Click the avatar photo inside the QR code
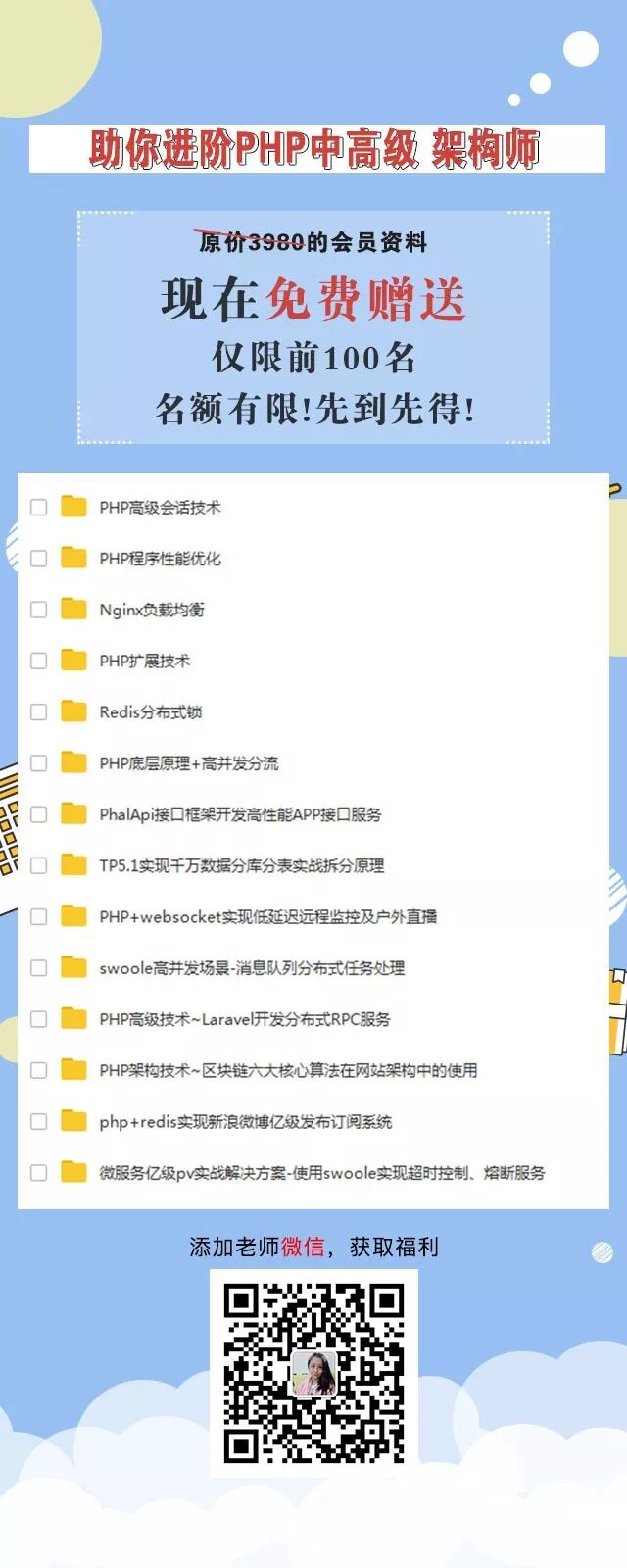The width and height of the screenshot is (627, 1568). pyautogui.click(x=314, y=1374)
